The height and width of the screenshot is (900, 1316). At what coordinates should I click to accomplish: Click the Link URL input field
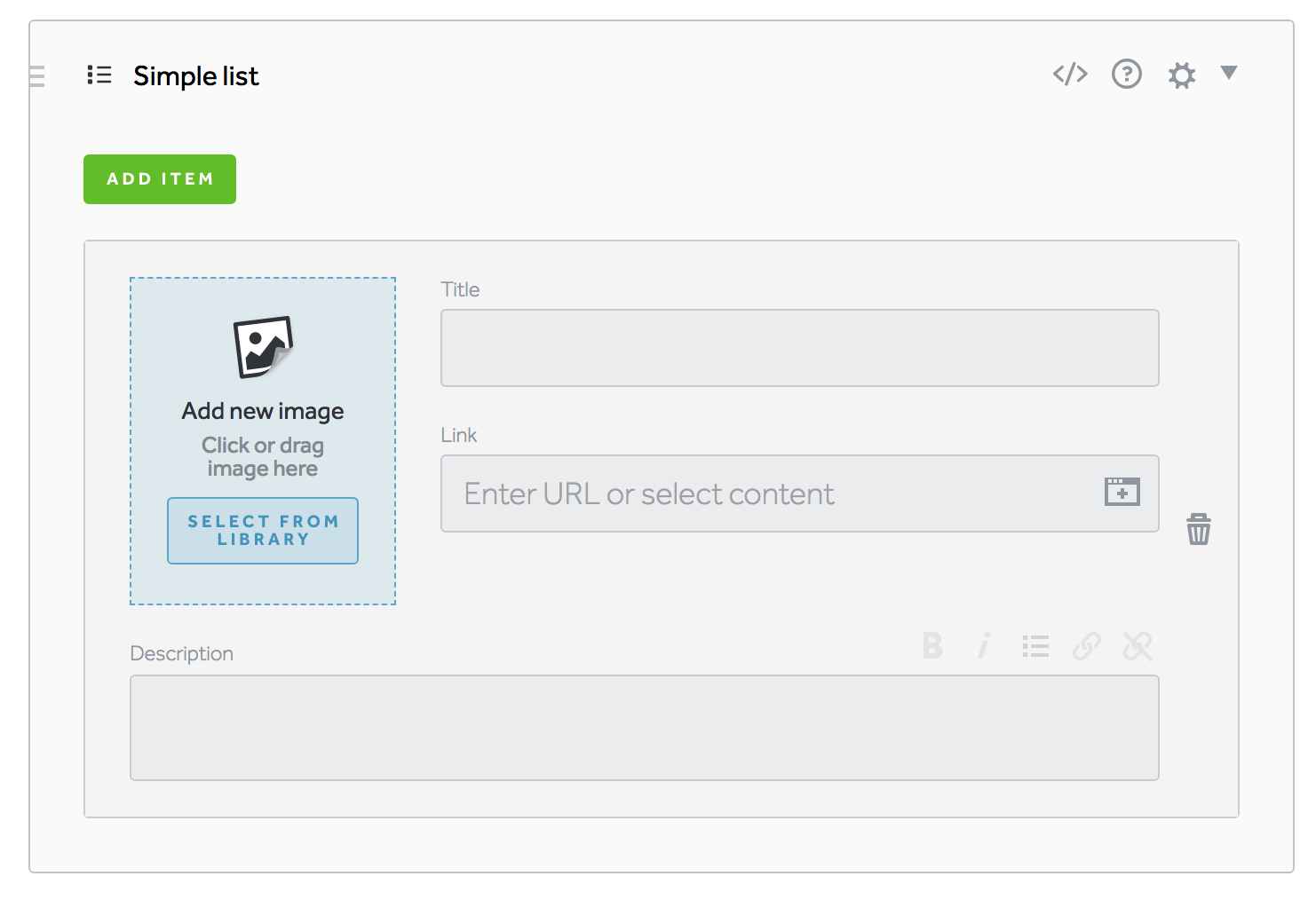point(773,493)
